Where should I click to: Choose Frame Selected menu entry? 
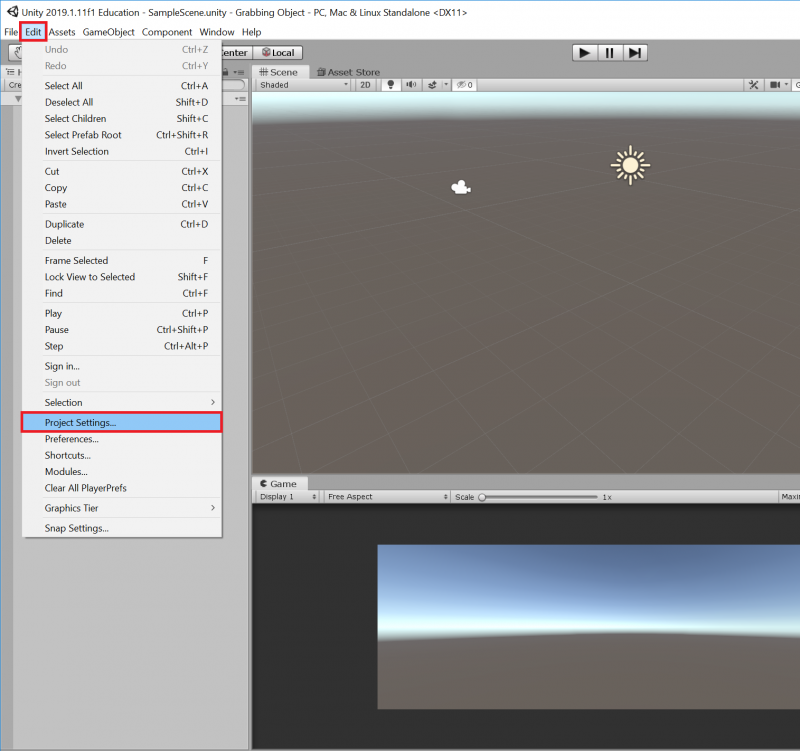click(x=121, y=261)
